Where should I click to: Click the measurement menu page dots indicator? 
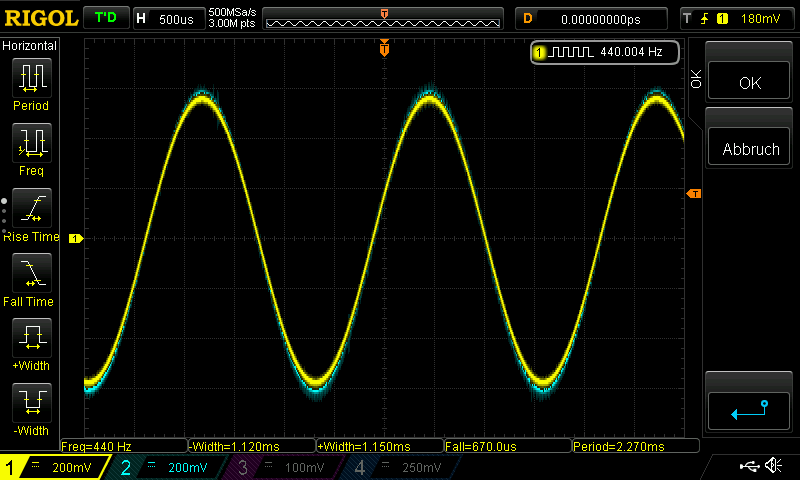[4, 216]
